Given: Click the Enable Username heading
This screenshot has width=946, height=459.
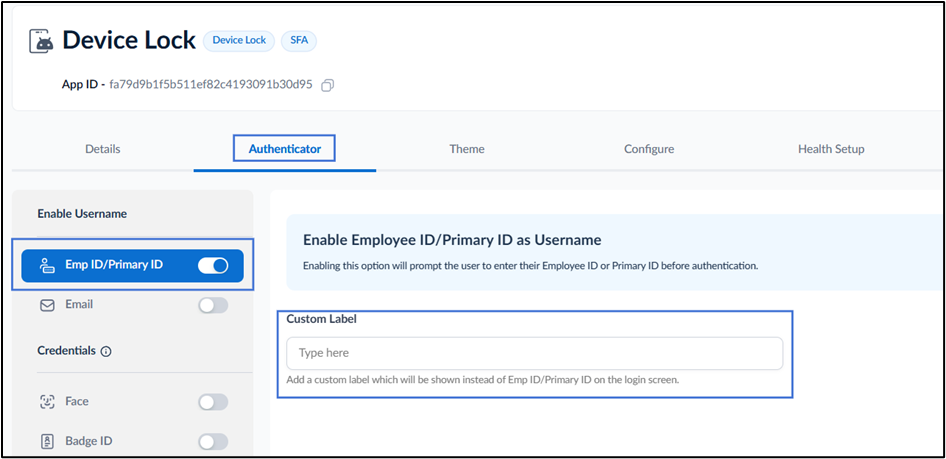Looking at the screenshot, I should coord(82,214).
